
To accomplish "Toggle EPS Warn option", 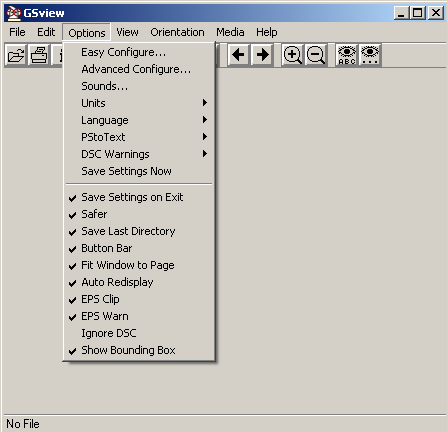I will pyautogui.click(x=139, y=316).
